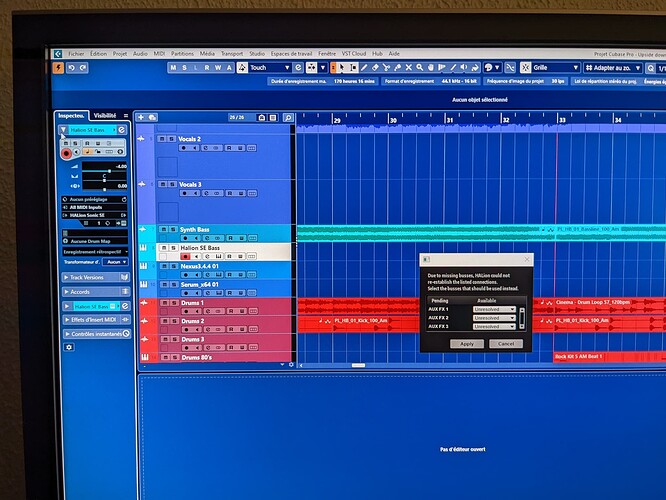666x500 pixels.
Task: Expand the Effets d'Insert MIDI section
Action: (x=96, y=319)
